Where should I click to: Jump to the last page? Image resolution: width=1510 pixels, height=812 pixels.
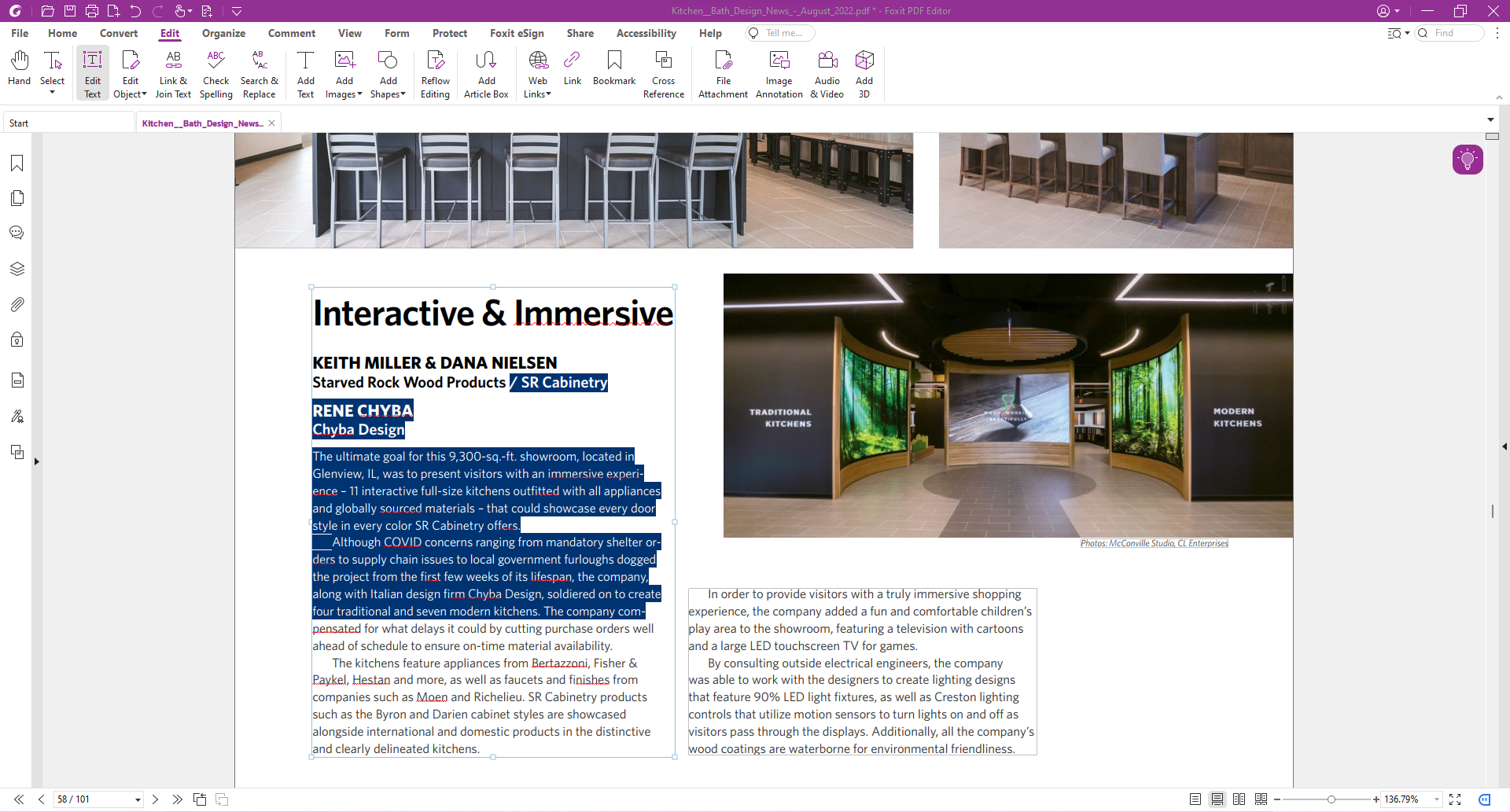click(178, 799)
